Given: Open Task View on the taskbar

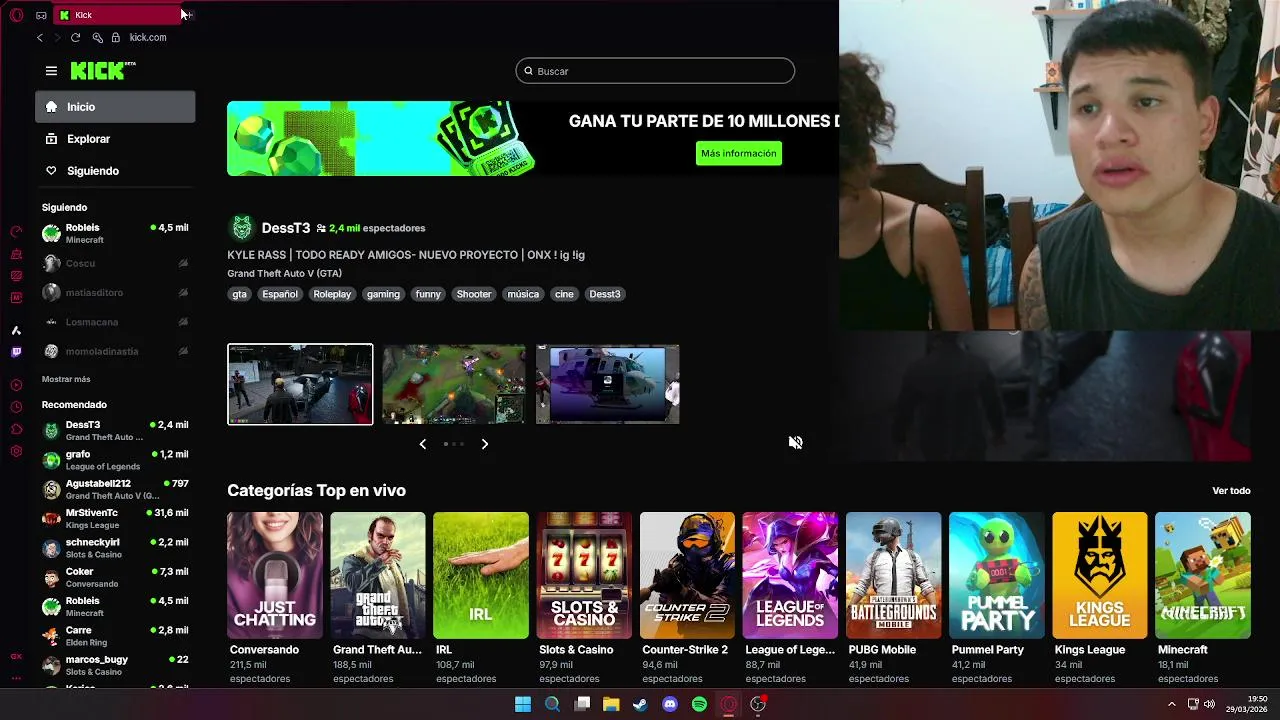Looking at the screenshot, I should click(582, 704).
